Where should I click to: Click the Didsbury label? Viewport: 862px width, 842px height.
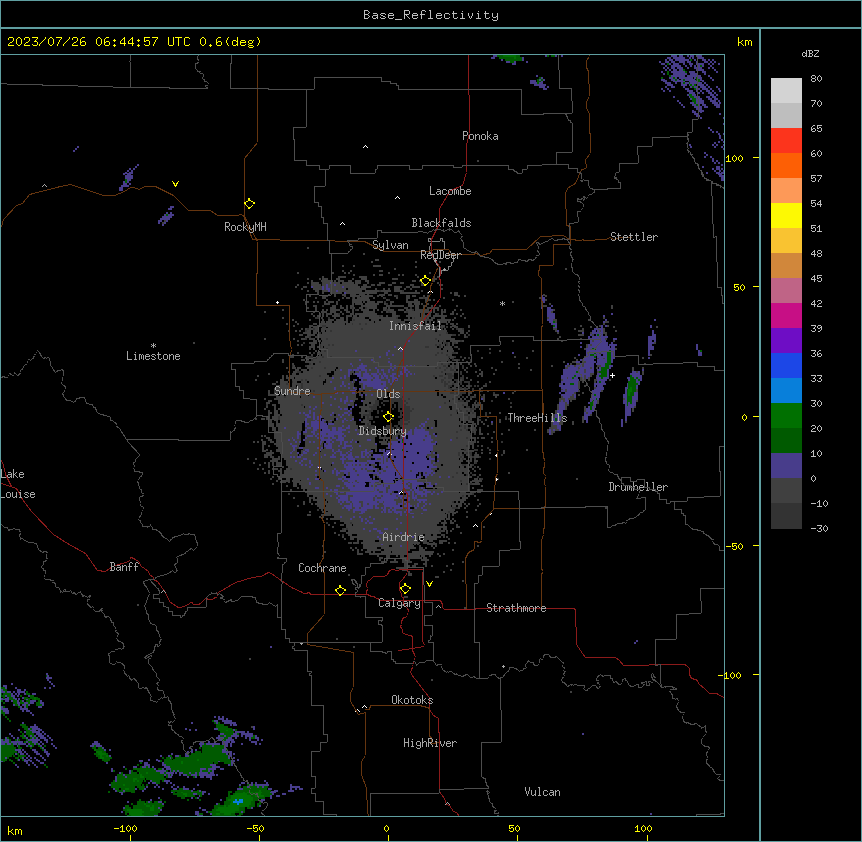383,431
